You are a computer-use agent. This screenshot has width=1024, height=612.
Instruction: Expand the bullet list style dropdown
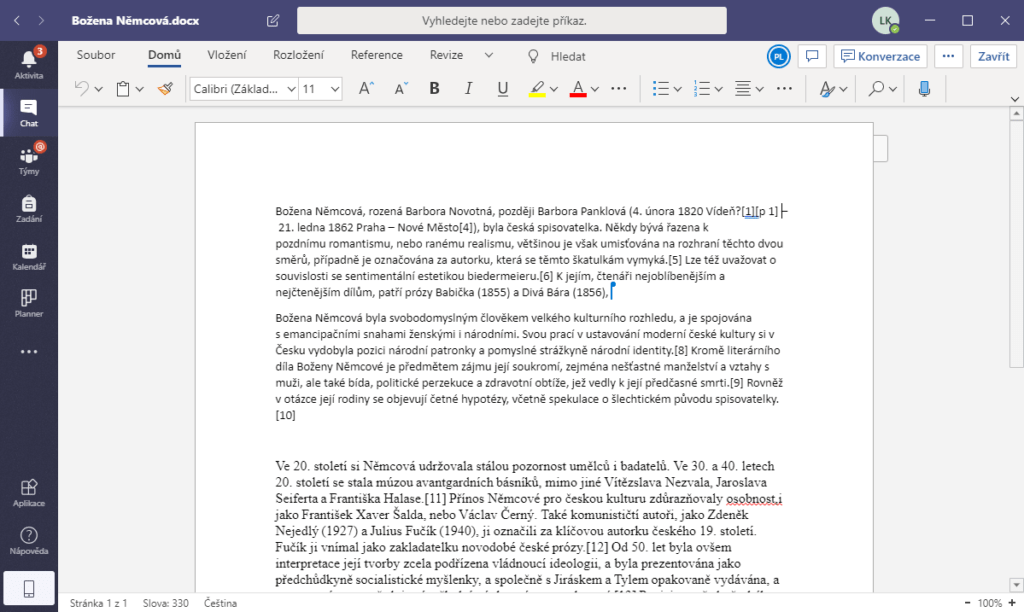[679, 89]
